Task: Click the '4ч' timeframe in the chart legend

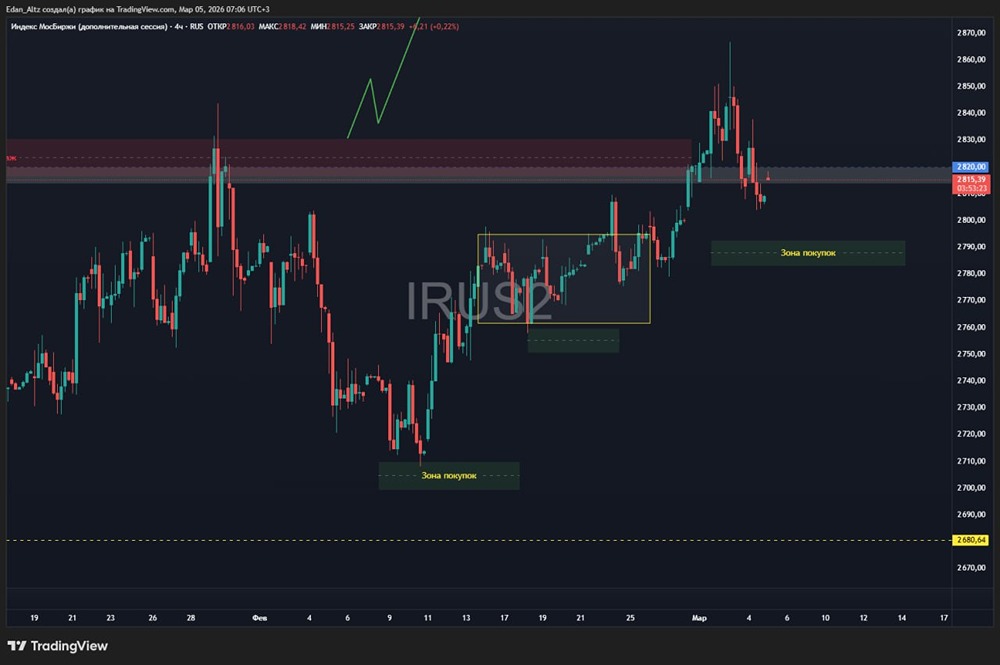Action: click(x=179, y=27)
